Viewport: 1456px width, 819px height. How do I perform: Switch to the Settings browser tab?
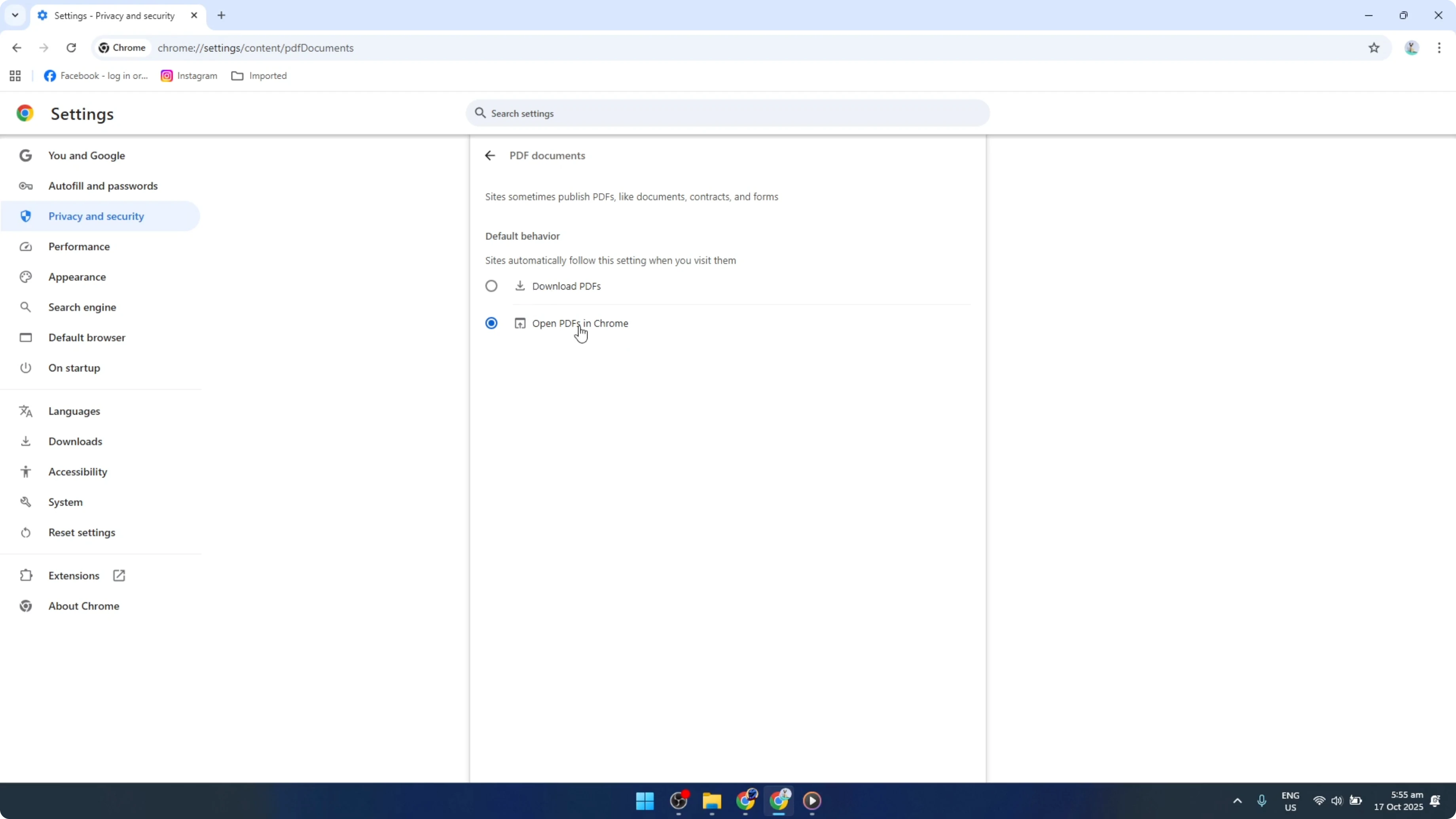click(x=113, y=15)
